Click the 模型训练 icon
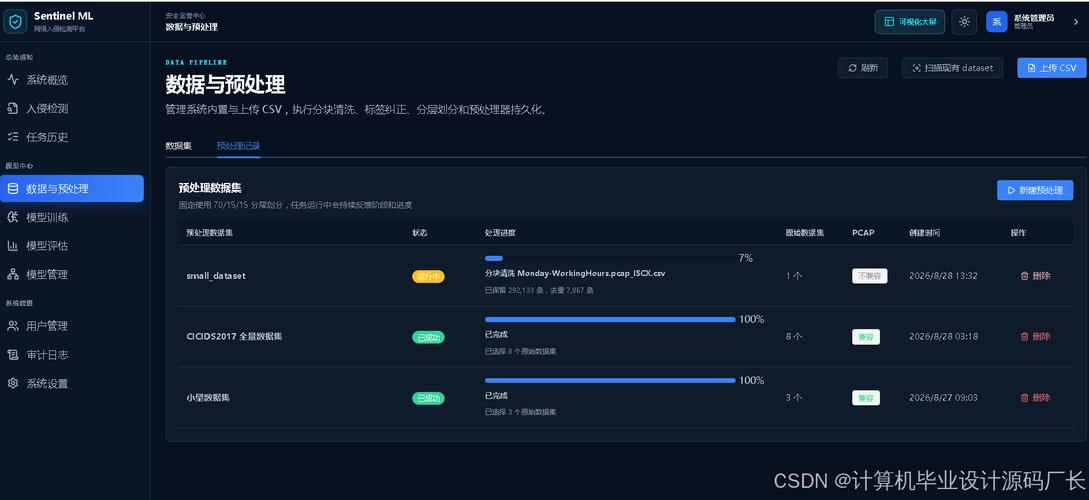Image resolution: width=1089 pixels, height=500 pixels. (x=13, y=217)
